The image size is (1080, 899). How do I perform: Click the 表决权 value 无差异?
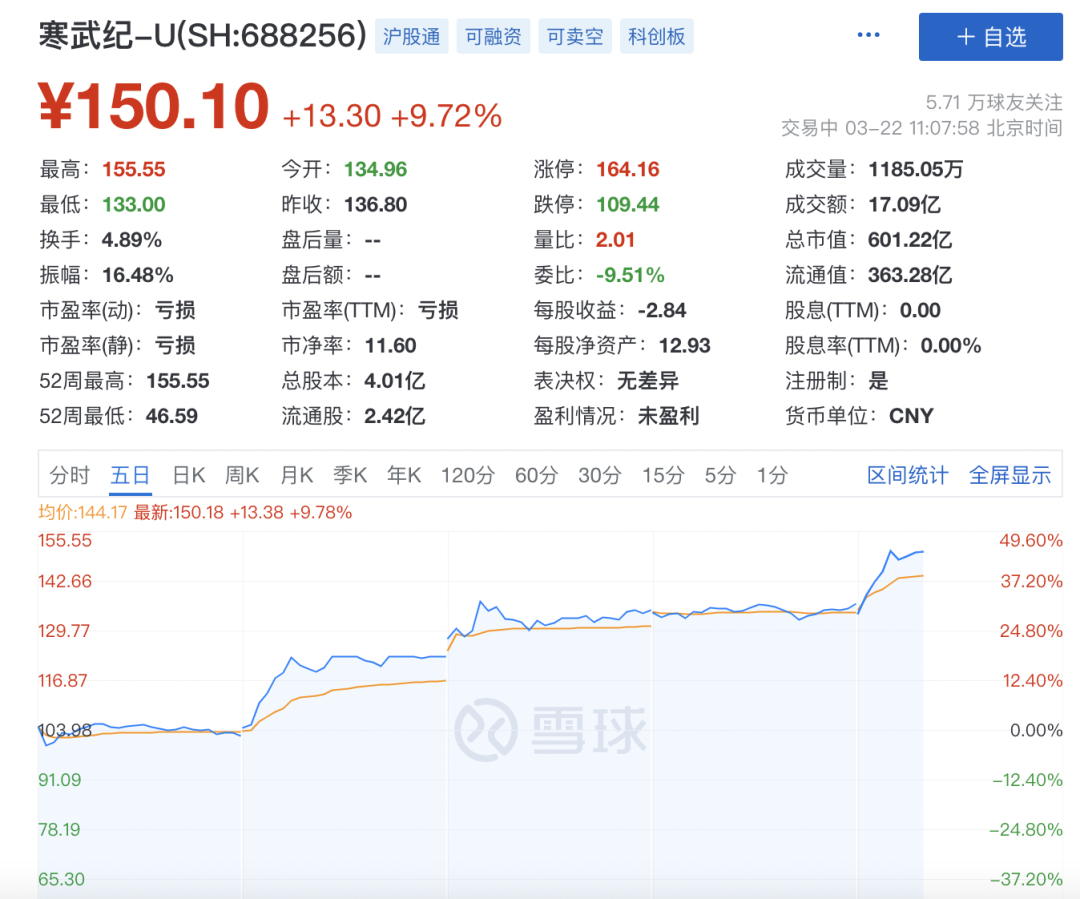(x=647, y=381)
